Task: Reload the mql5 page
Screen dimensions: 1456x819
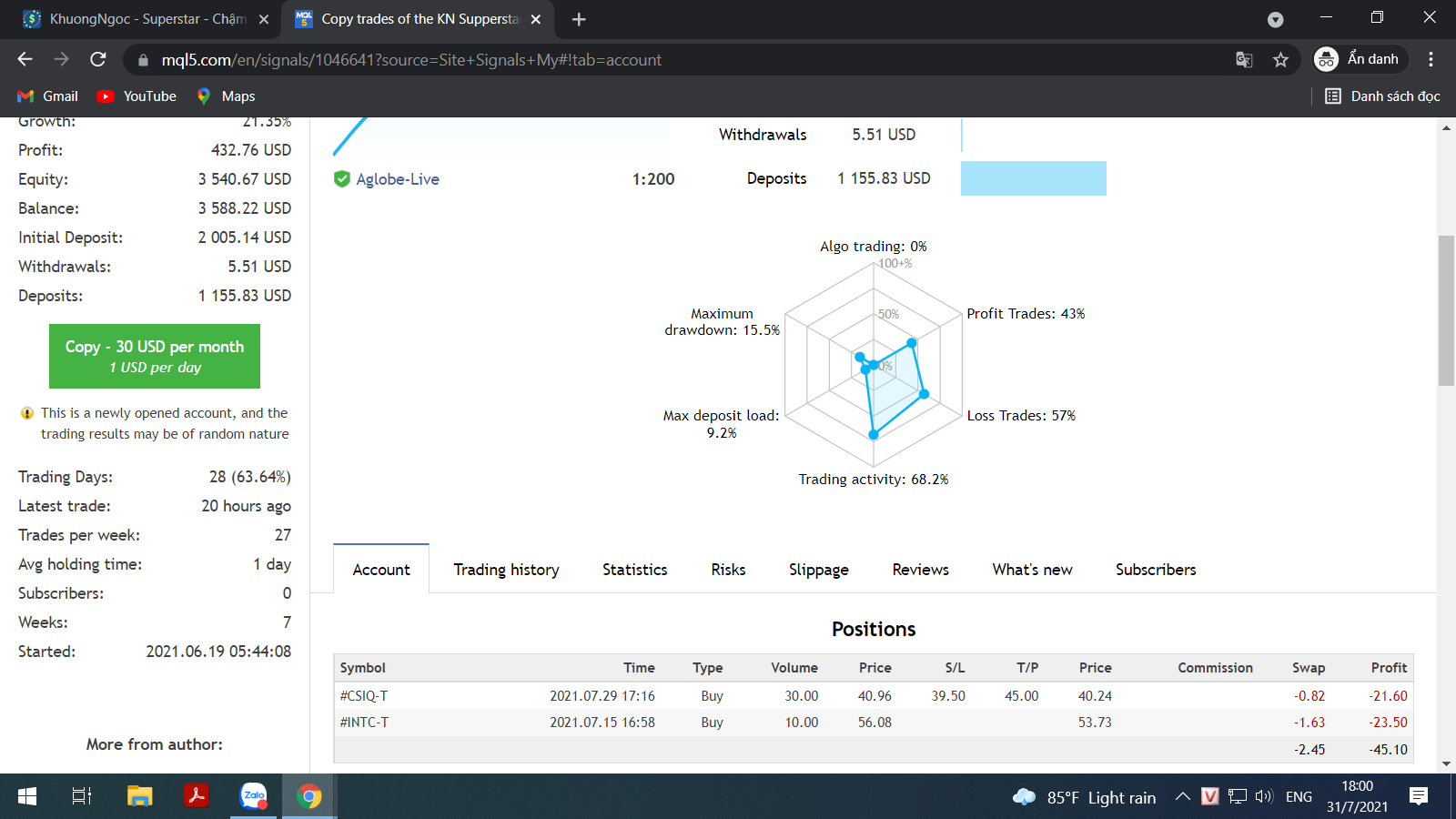Action: click(x=98, y=59)
